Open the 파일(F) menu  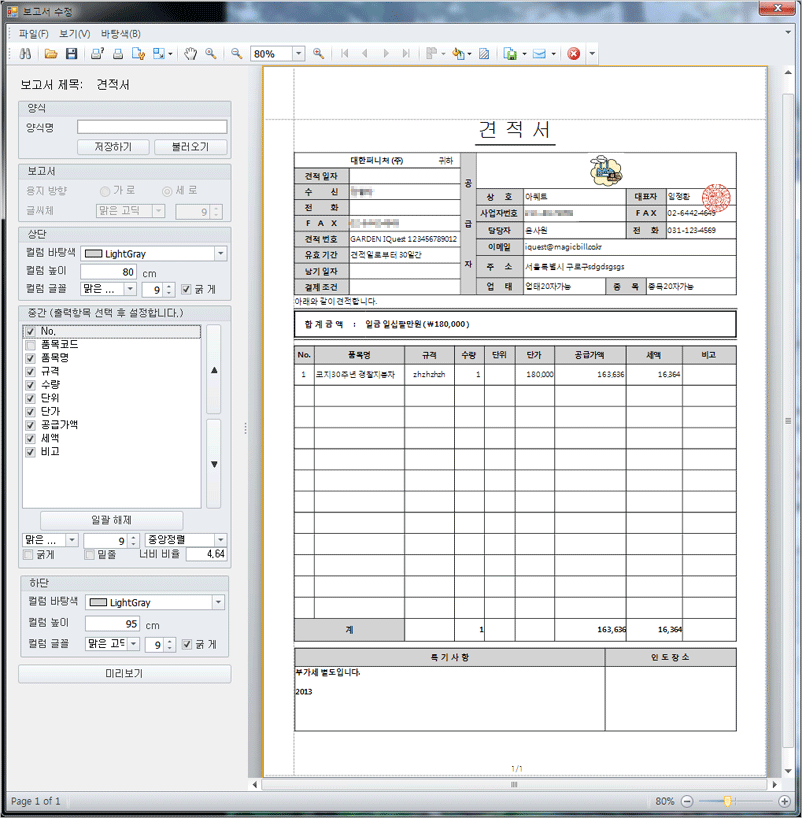[x=33, y=33]
